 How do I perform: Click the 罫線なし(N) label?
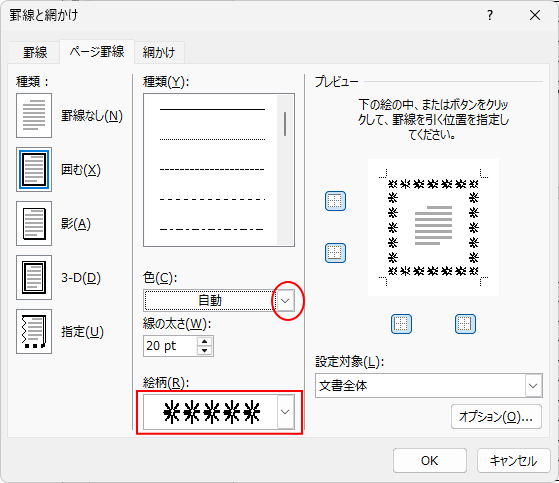[92, 116]
